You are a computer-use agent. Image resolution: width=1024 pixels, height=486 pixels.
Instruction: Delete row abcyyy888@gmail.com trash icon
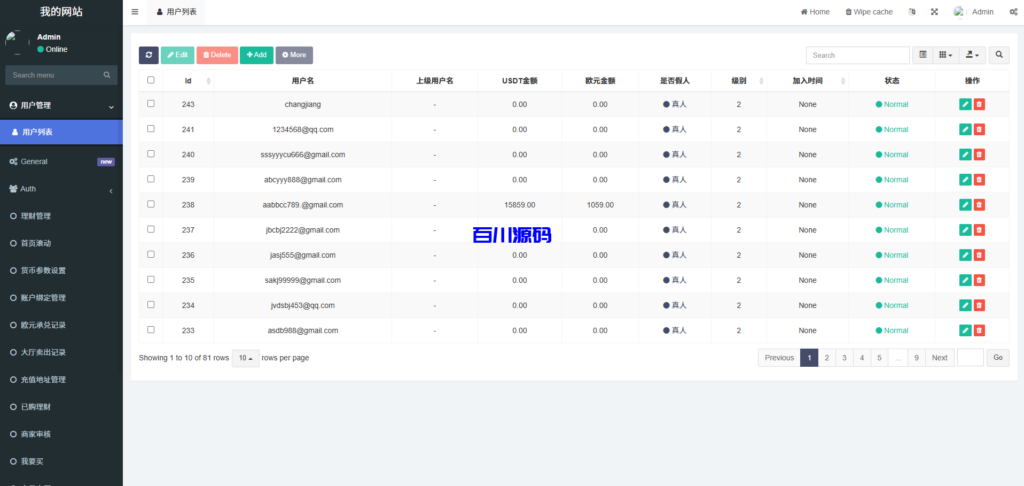tap(979, 180)
